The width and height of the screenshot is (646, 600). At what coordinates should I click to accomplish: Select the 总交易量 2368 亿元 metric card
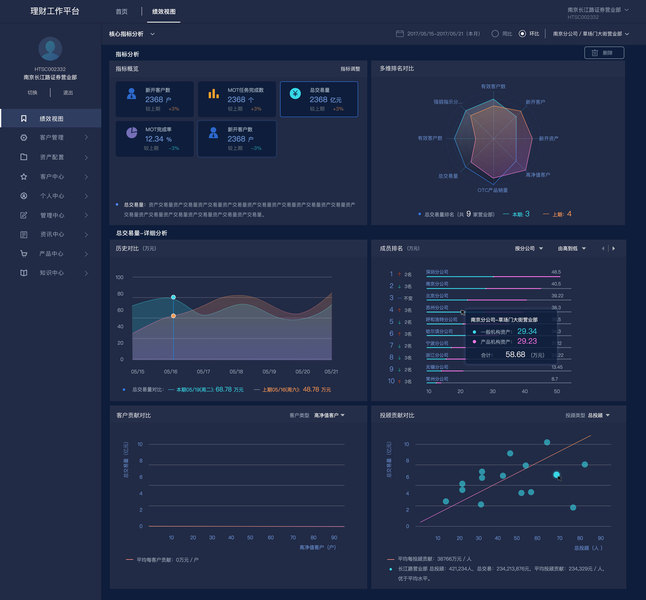pyautogui.click(x=319, y=99)
